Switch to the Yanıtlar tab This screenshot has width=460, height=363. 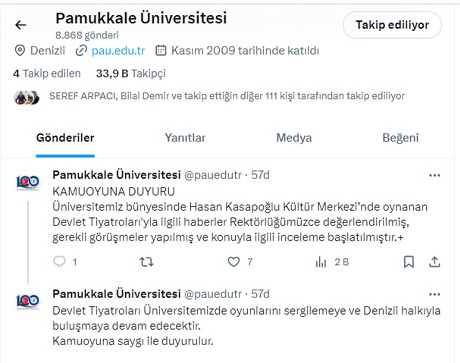pyautogui.click(x=185, y=138)
